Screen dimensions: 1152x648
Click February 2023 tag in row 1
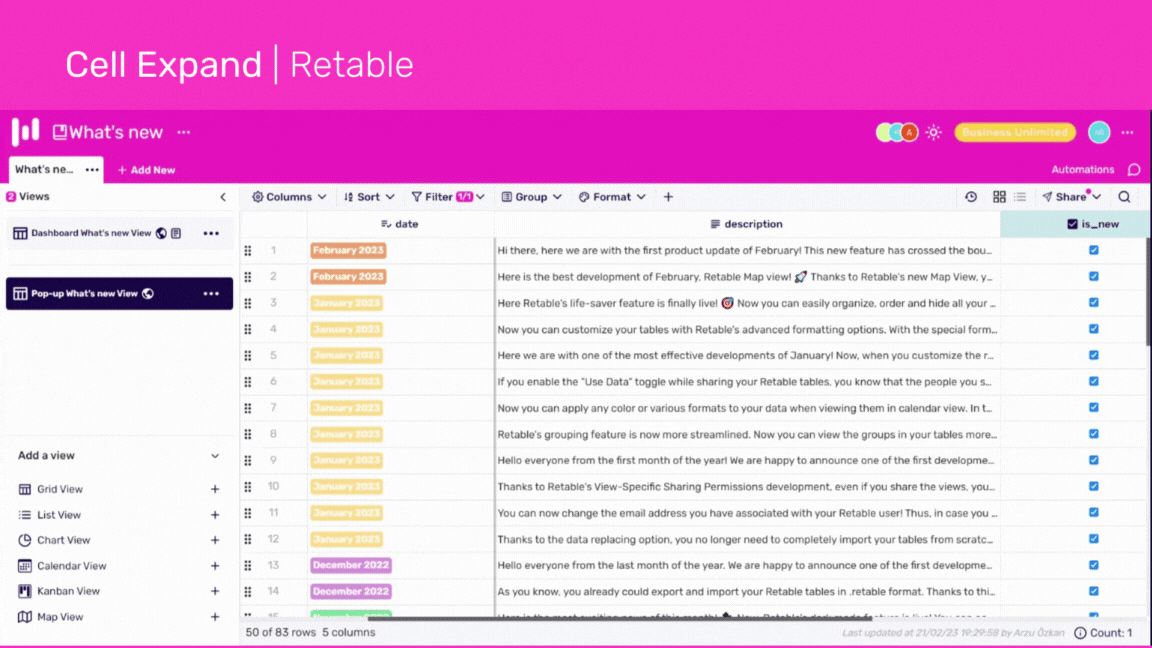[x=348, y=251]
